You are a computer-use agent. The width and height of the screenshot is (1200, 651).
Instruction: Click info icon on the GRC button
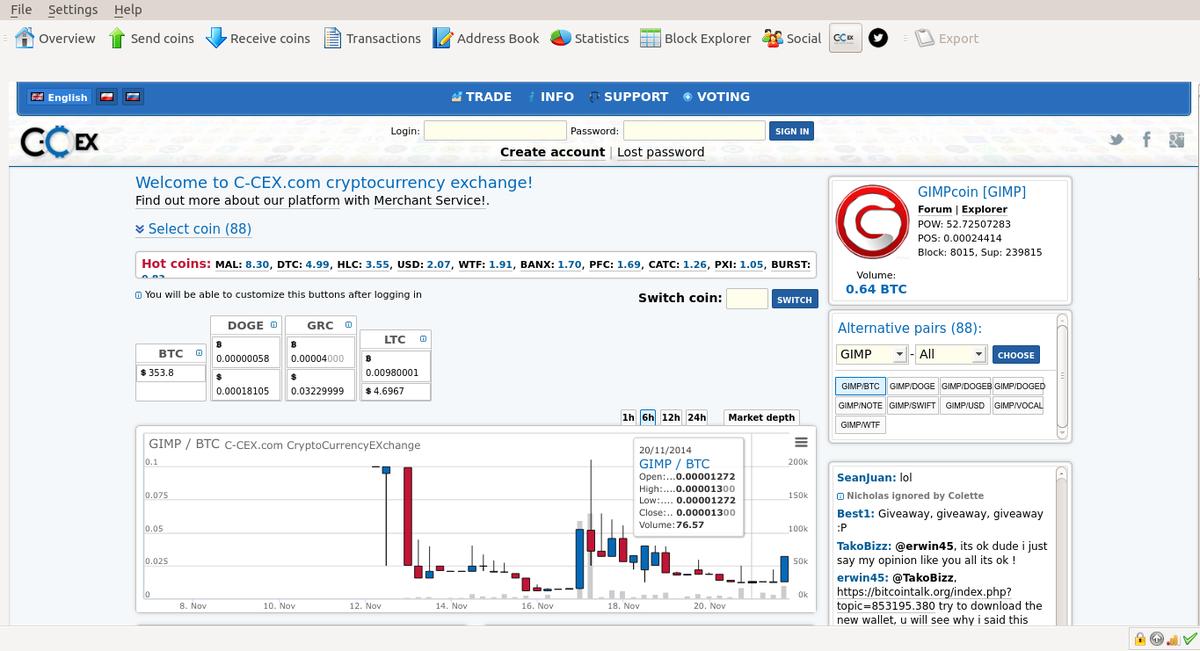click(x=348, y=326)
